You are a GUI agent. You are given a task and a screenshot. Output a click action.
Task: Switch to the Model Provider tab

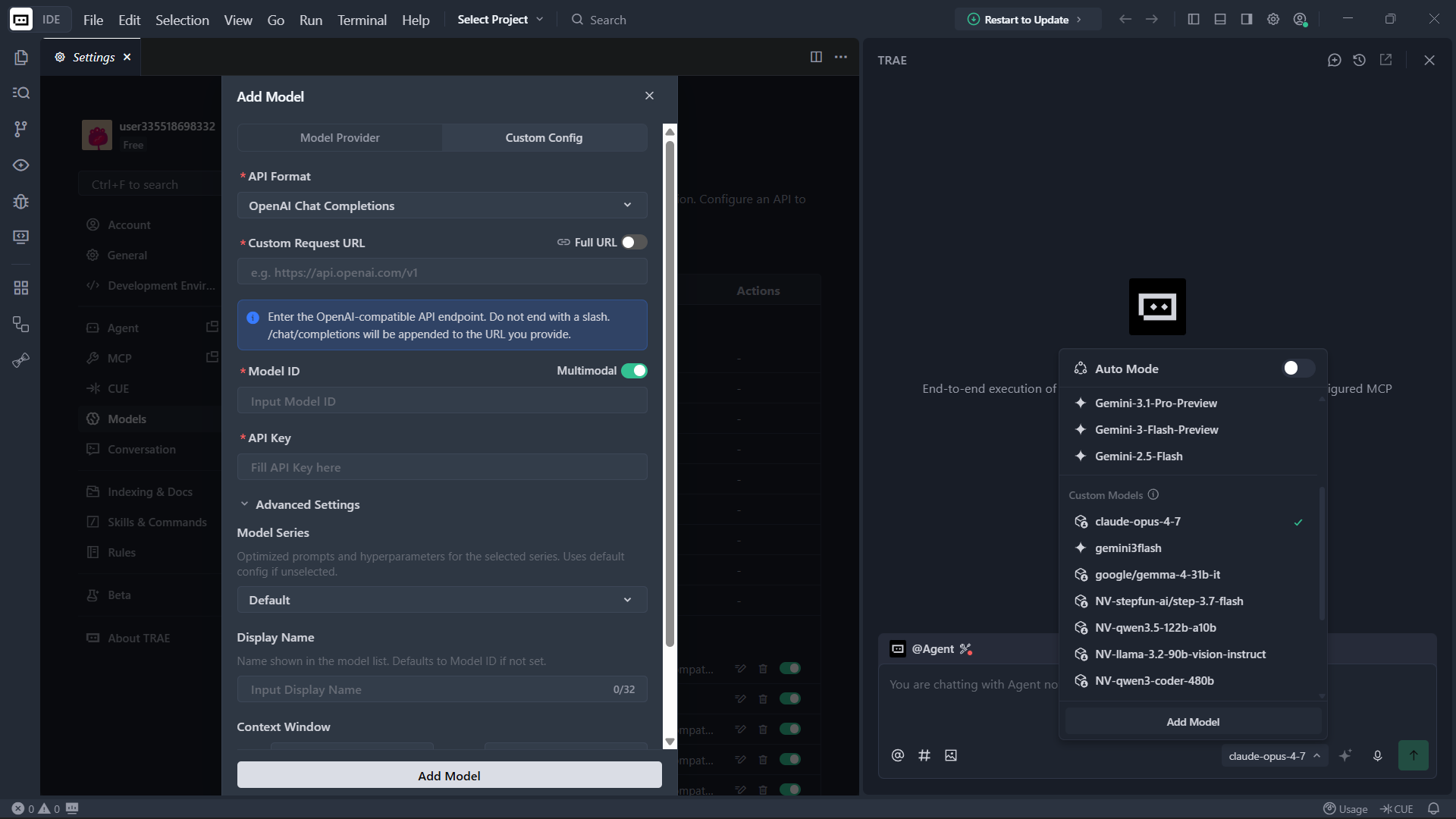coord(340,138)
